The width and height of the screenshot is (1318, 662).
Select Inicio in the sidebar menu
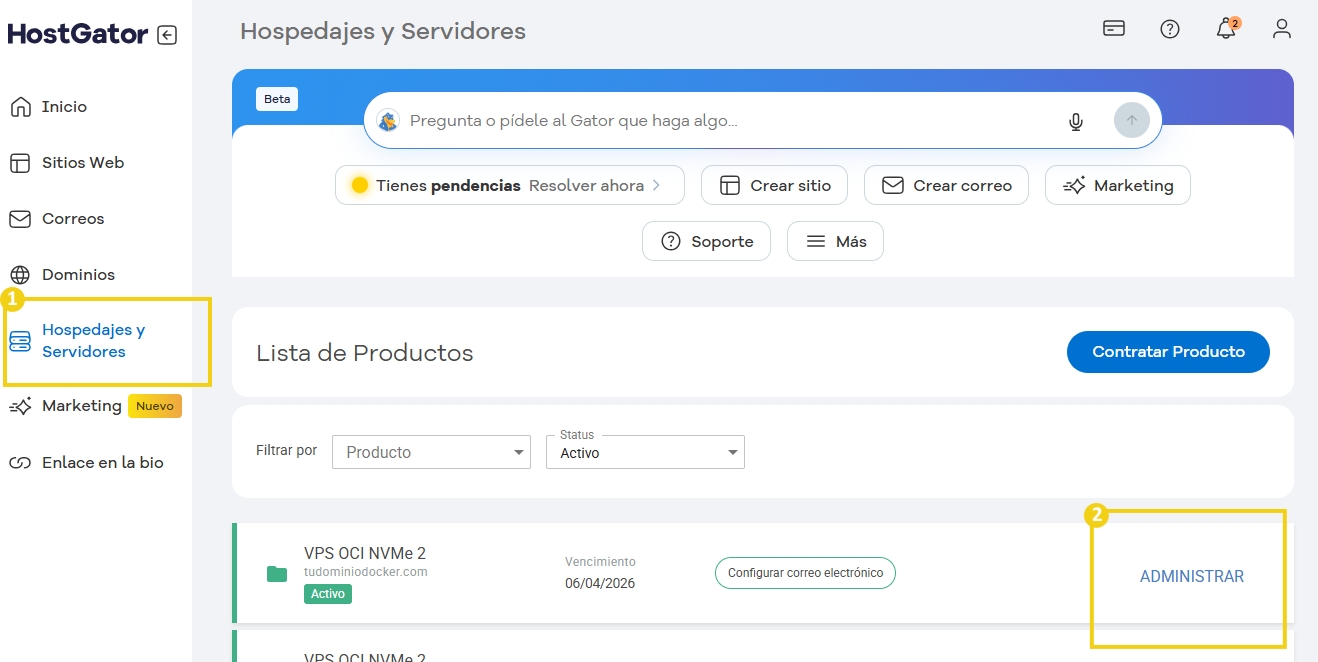pos(19,106)
